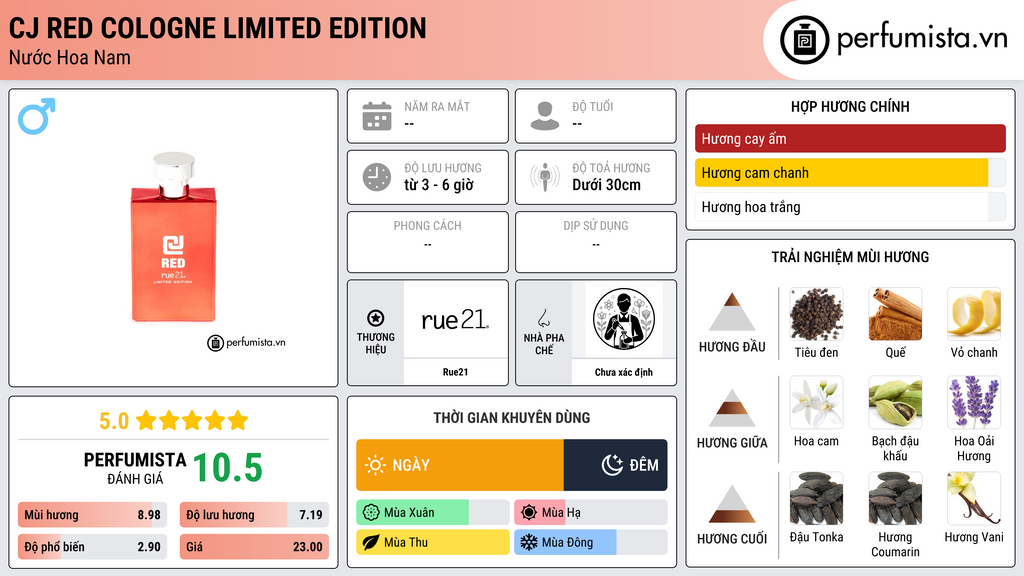1024x576 pixels.
Task: Click the Phong cách style card
Action: pyautogui.click(x=428, y=242)
